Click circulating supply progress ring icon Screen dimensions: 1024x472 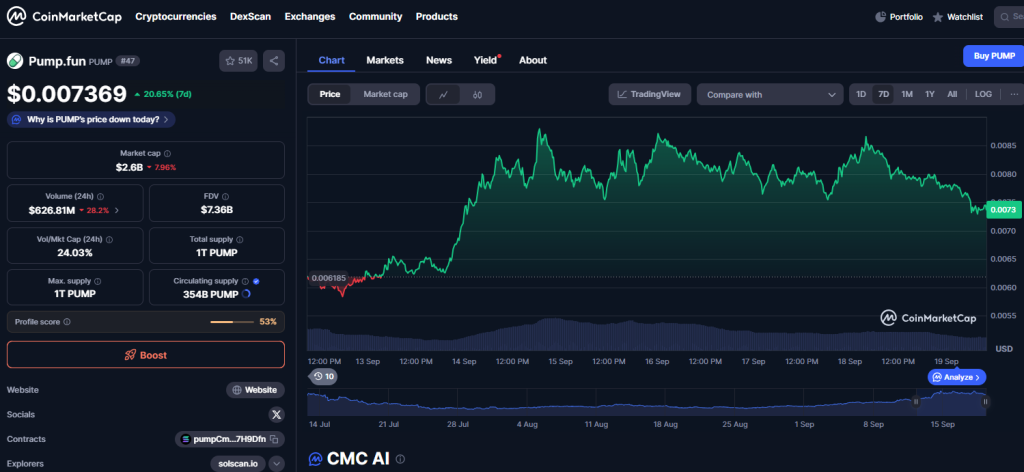(x=246, y=294)
